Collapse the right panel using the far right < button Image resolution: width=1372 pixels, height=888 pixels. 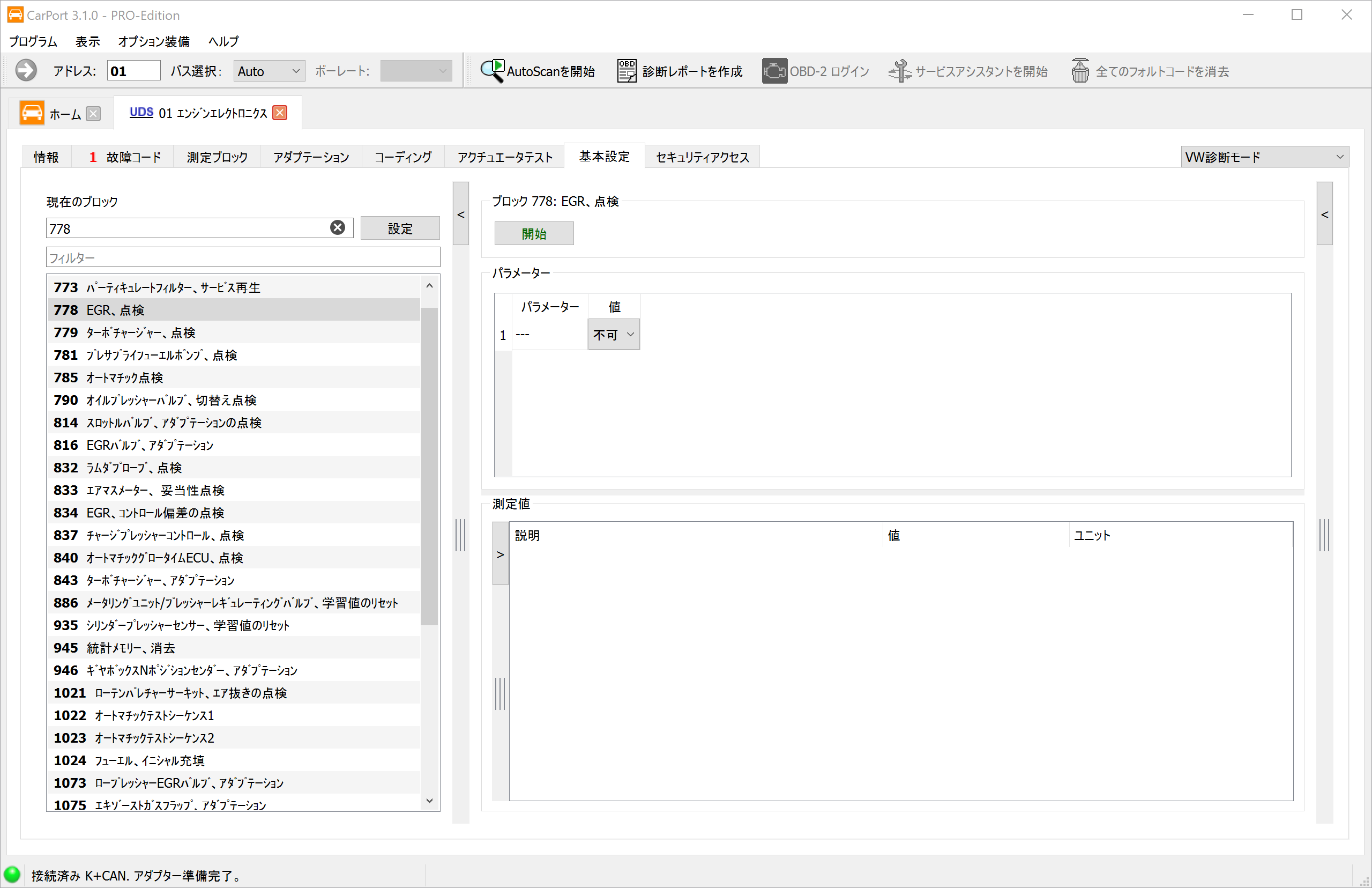(1324, 214)
